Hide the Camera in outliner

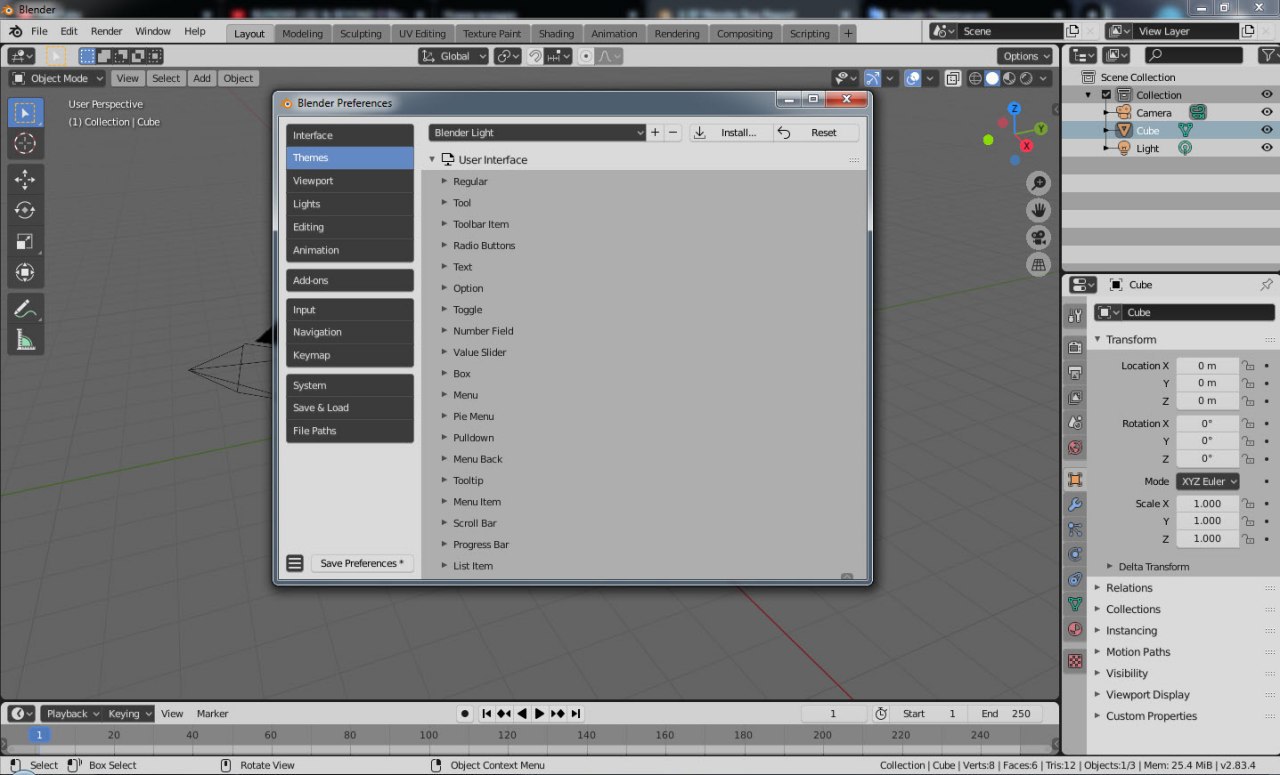click(x=1267, y=112)
